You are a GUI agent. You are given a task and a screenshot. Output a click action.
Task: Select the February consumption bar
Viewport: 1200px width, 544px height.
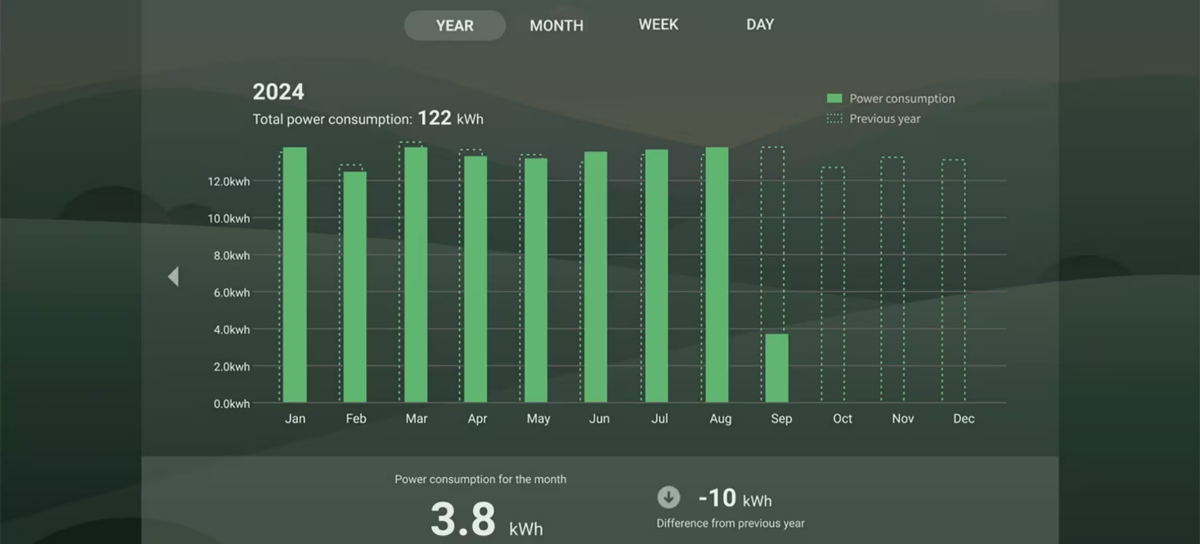(x=355, y=287)
